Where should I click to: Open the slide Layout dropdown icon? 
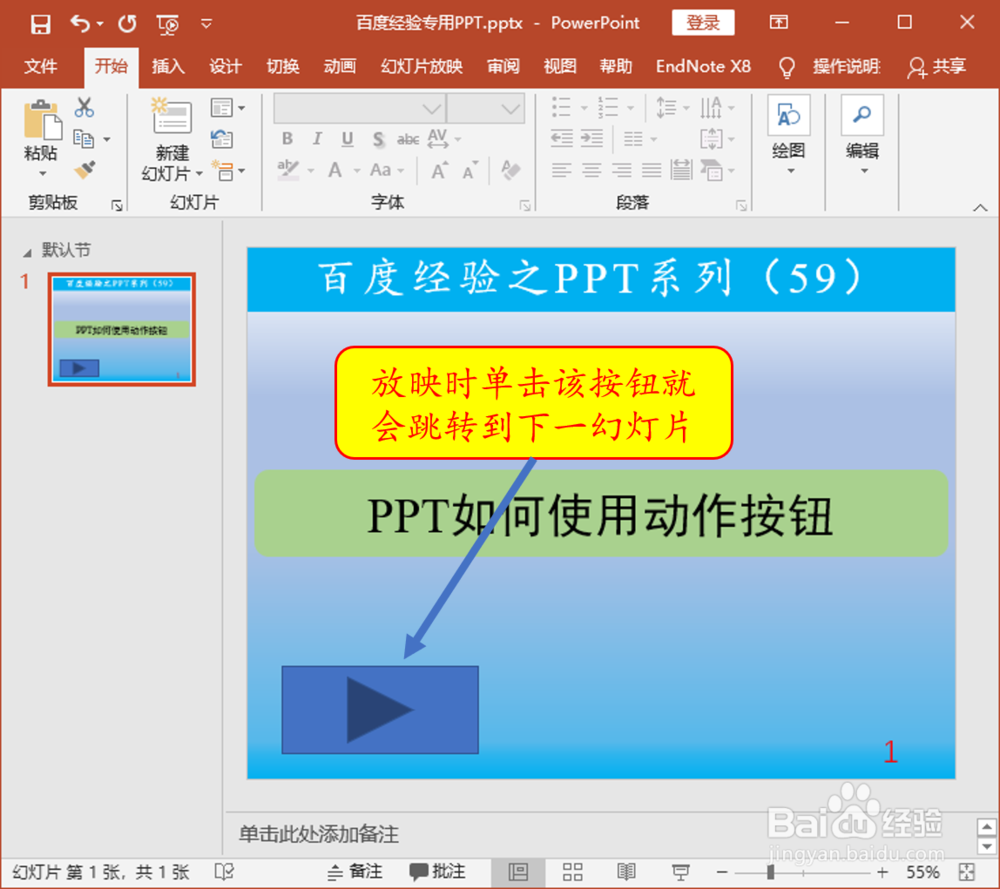click(x=227, y=108)
